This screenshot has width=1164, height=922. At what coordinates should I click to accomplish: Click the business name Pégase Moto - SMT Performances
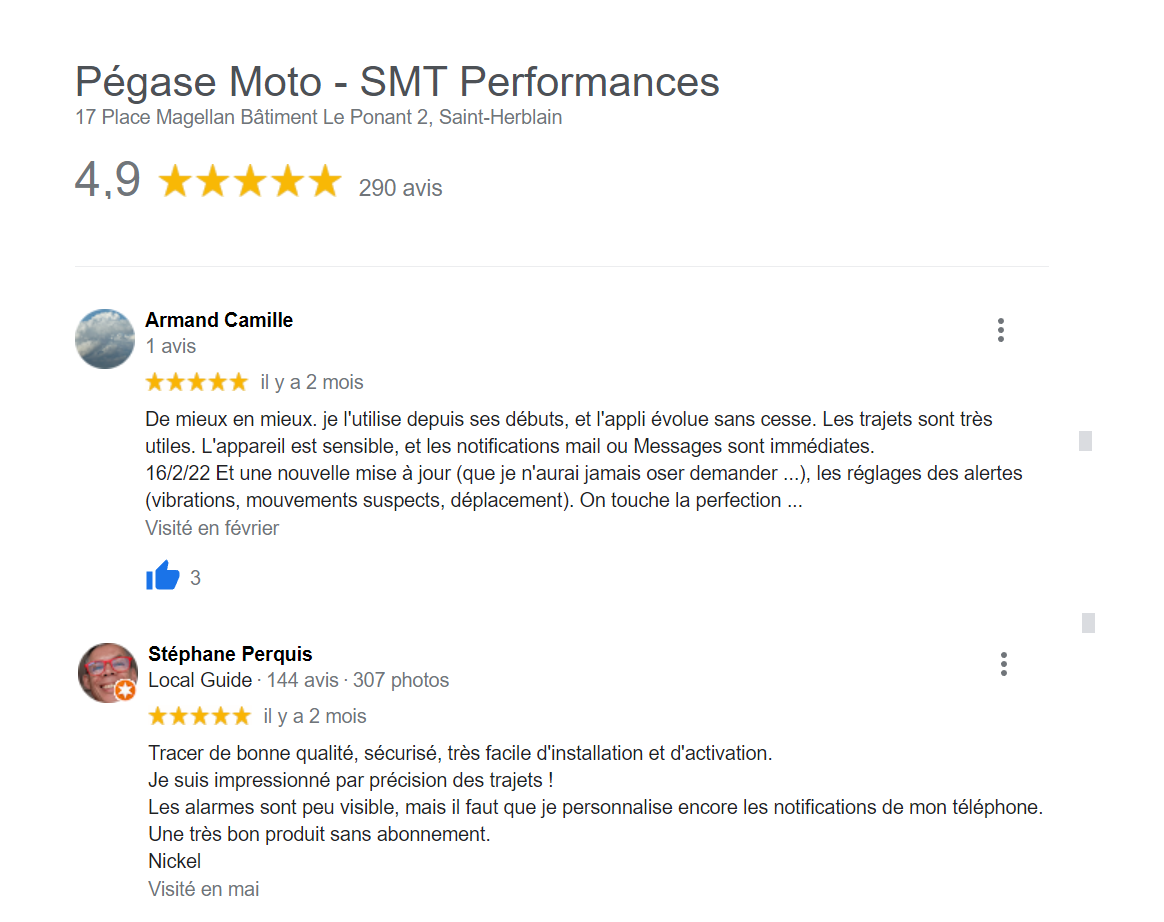tap(396, 82)
